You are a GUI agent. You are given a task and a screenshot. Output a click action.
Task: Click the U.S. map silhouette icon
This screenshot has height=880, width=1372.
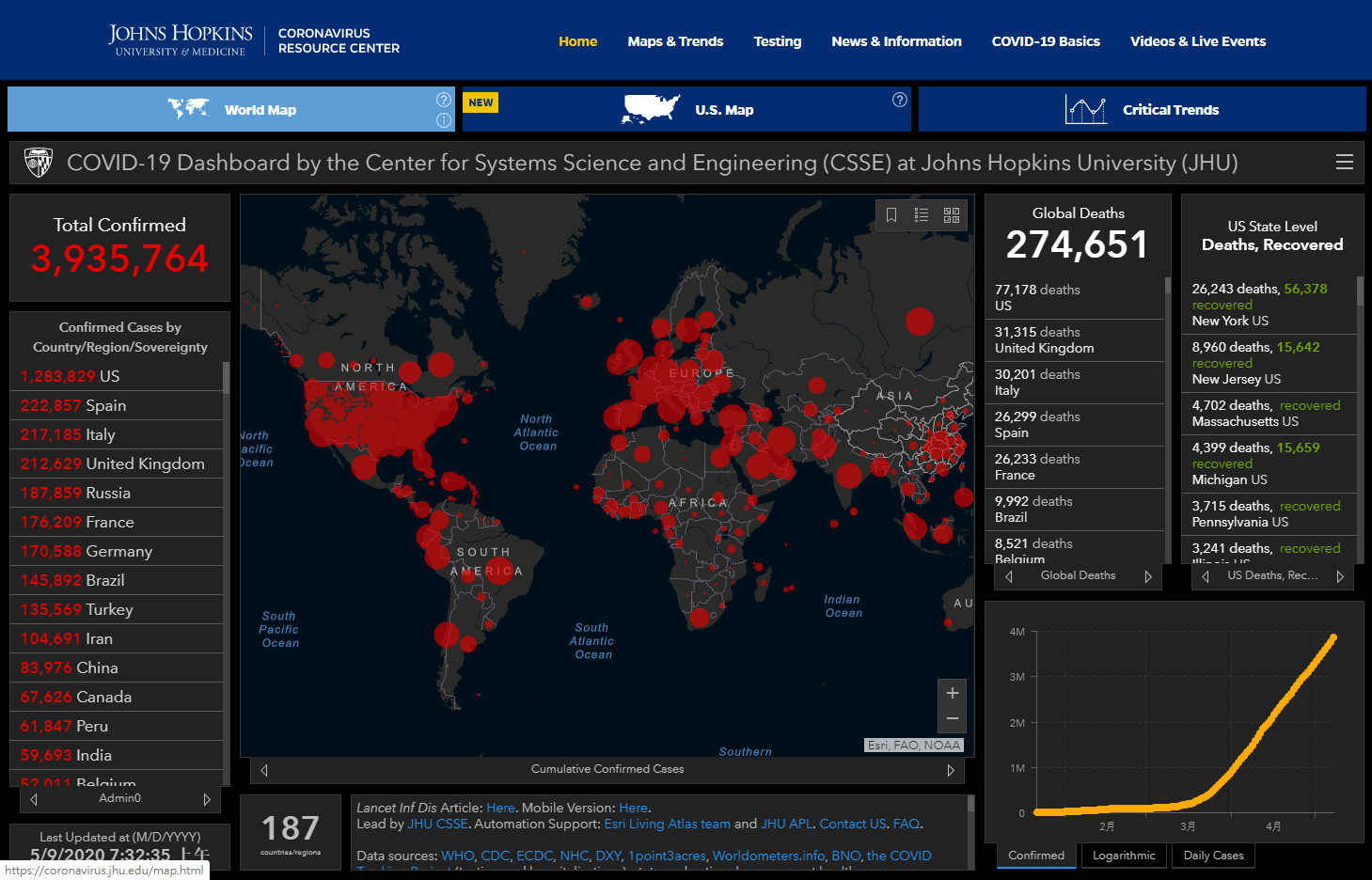coord(651,109)
